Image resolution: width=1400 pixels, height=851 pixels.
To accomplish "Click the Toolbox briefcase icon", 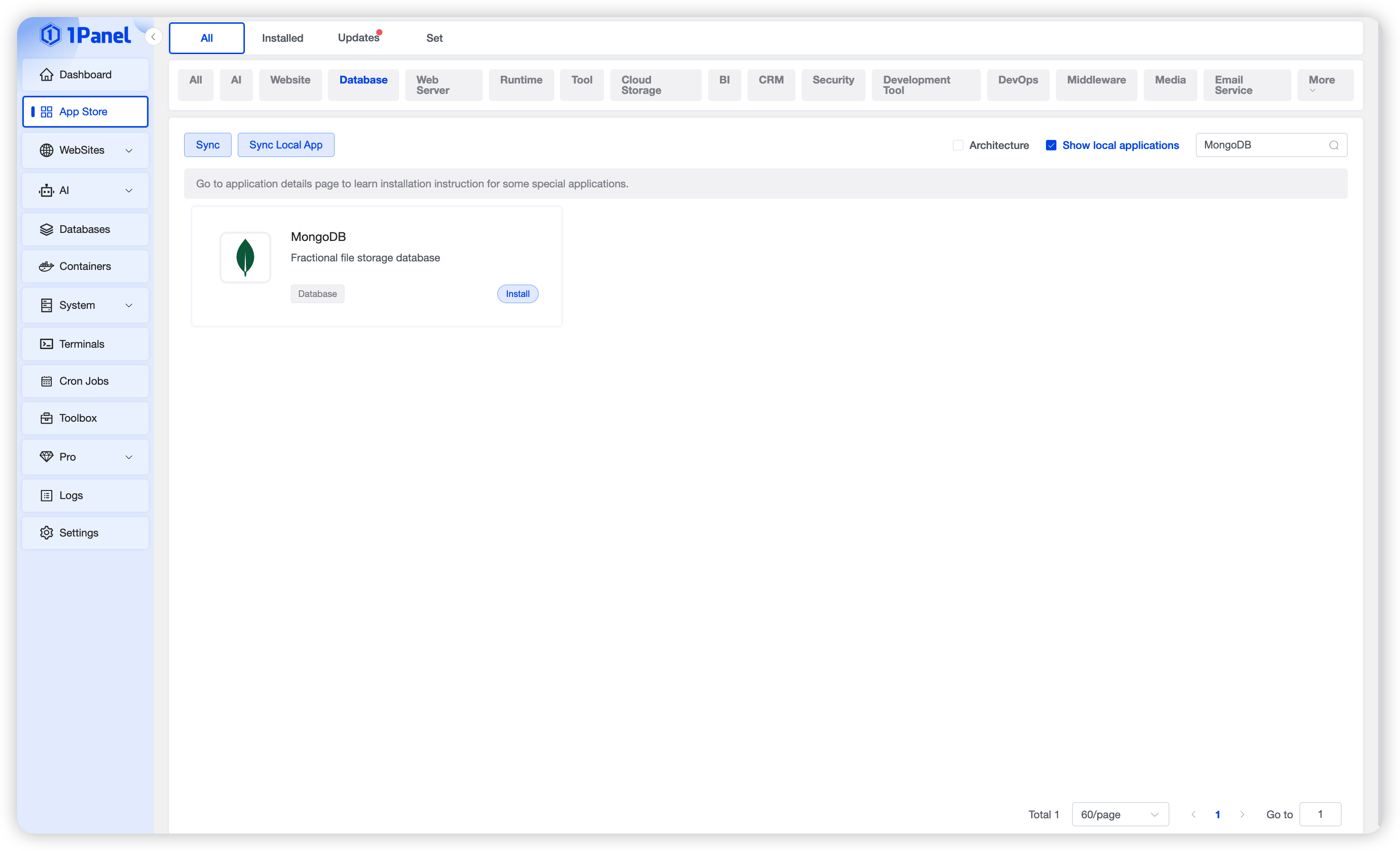I will click(47, 418).
